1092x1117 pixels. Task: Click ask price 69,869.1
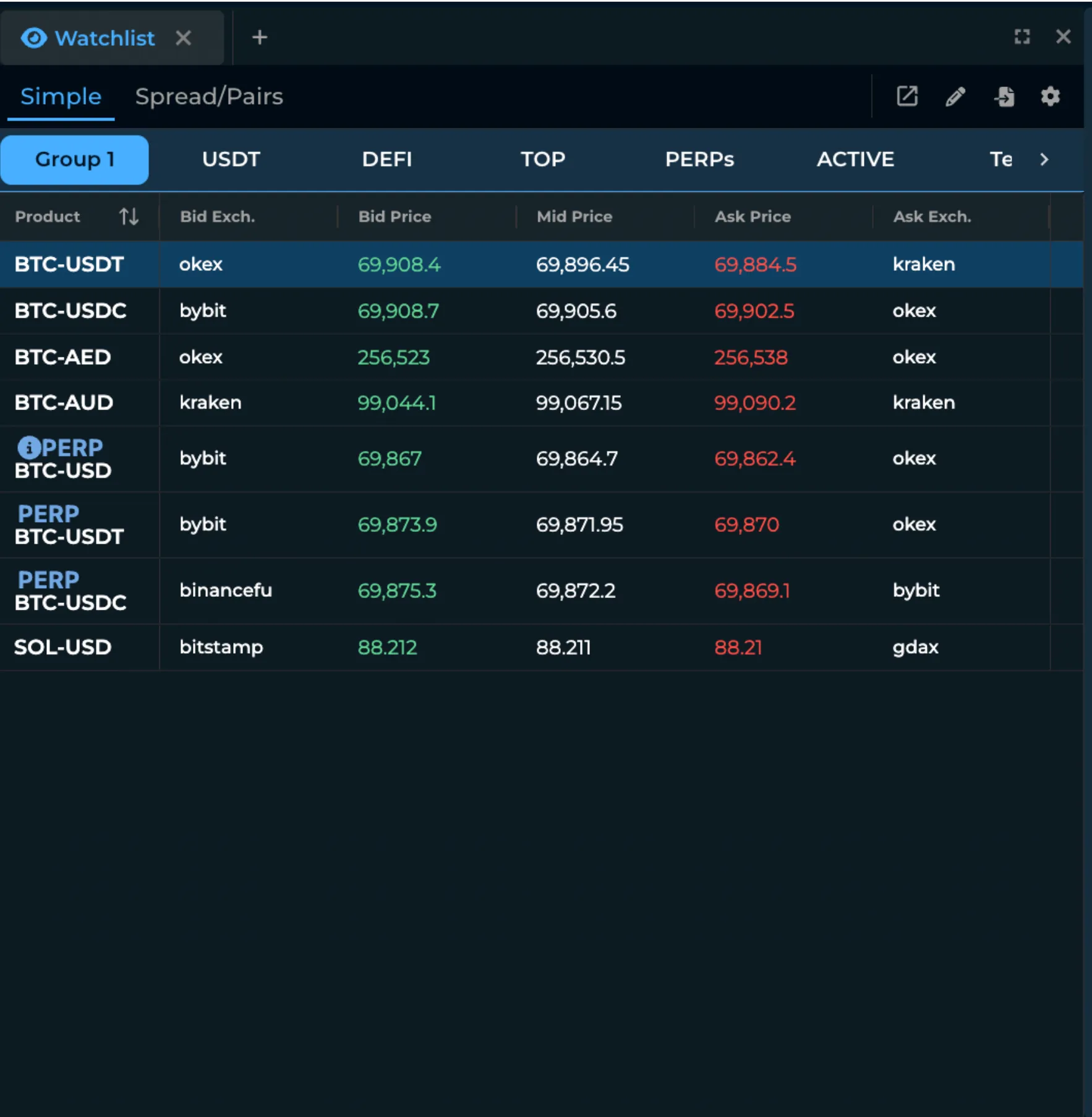(752, 591)
